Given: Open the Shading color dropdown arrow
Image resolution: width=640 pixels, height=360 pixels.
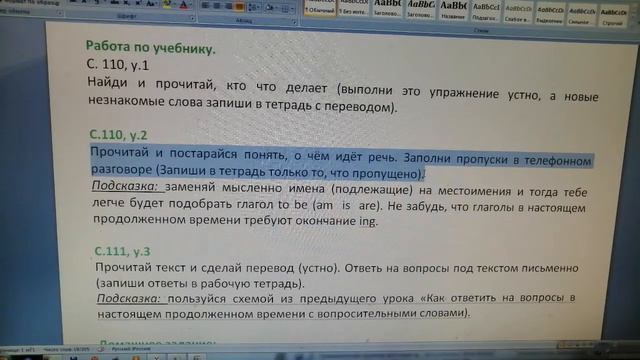Looking at the screenshot, I should coord(276,8).
